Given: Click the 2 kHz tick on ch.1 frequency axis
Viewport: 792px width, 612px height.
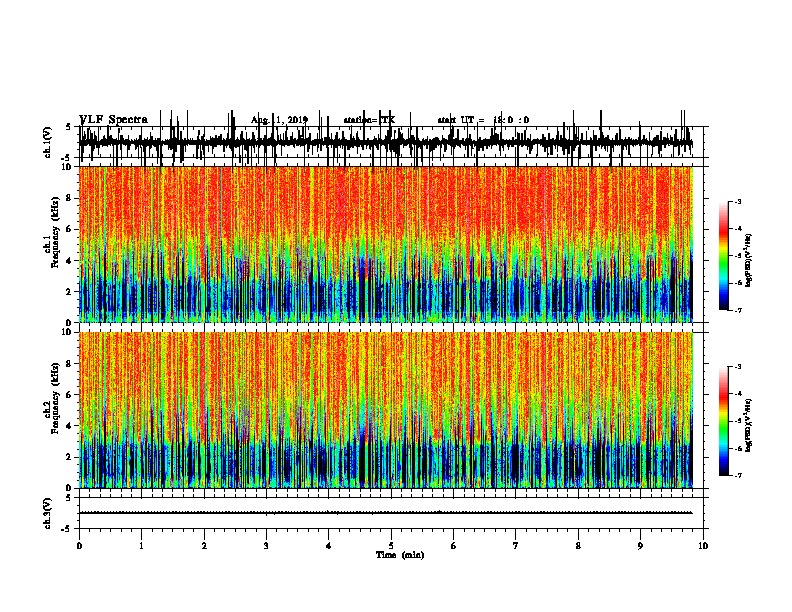Looking at the screenshot, I should click(x=70, y=292).
